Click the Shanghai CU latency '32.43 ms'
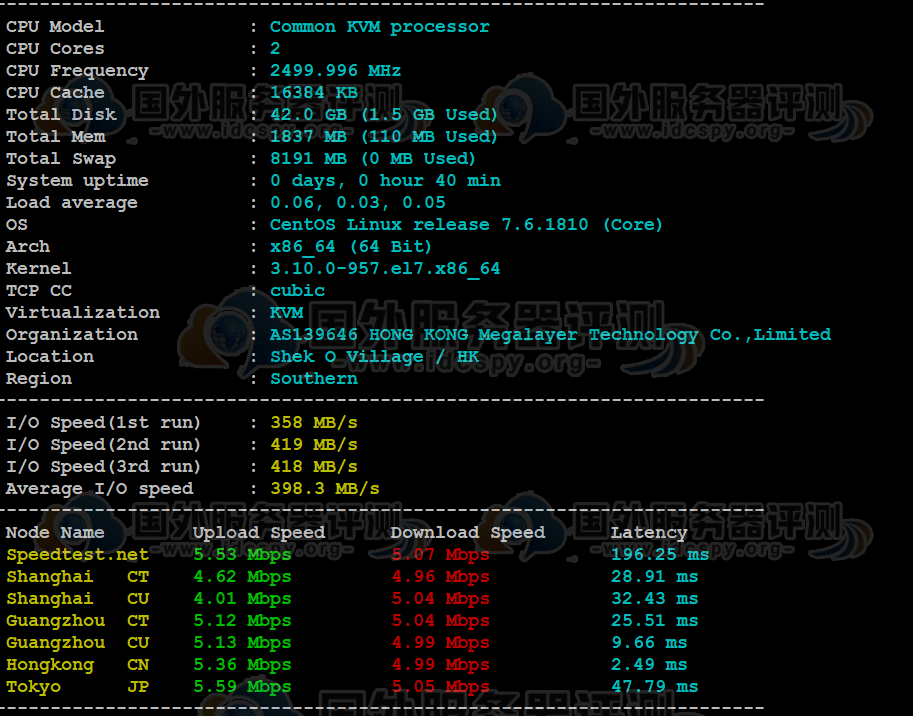This screenshot has width=913, height=716. tap(654, 599)
